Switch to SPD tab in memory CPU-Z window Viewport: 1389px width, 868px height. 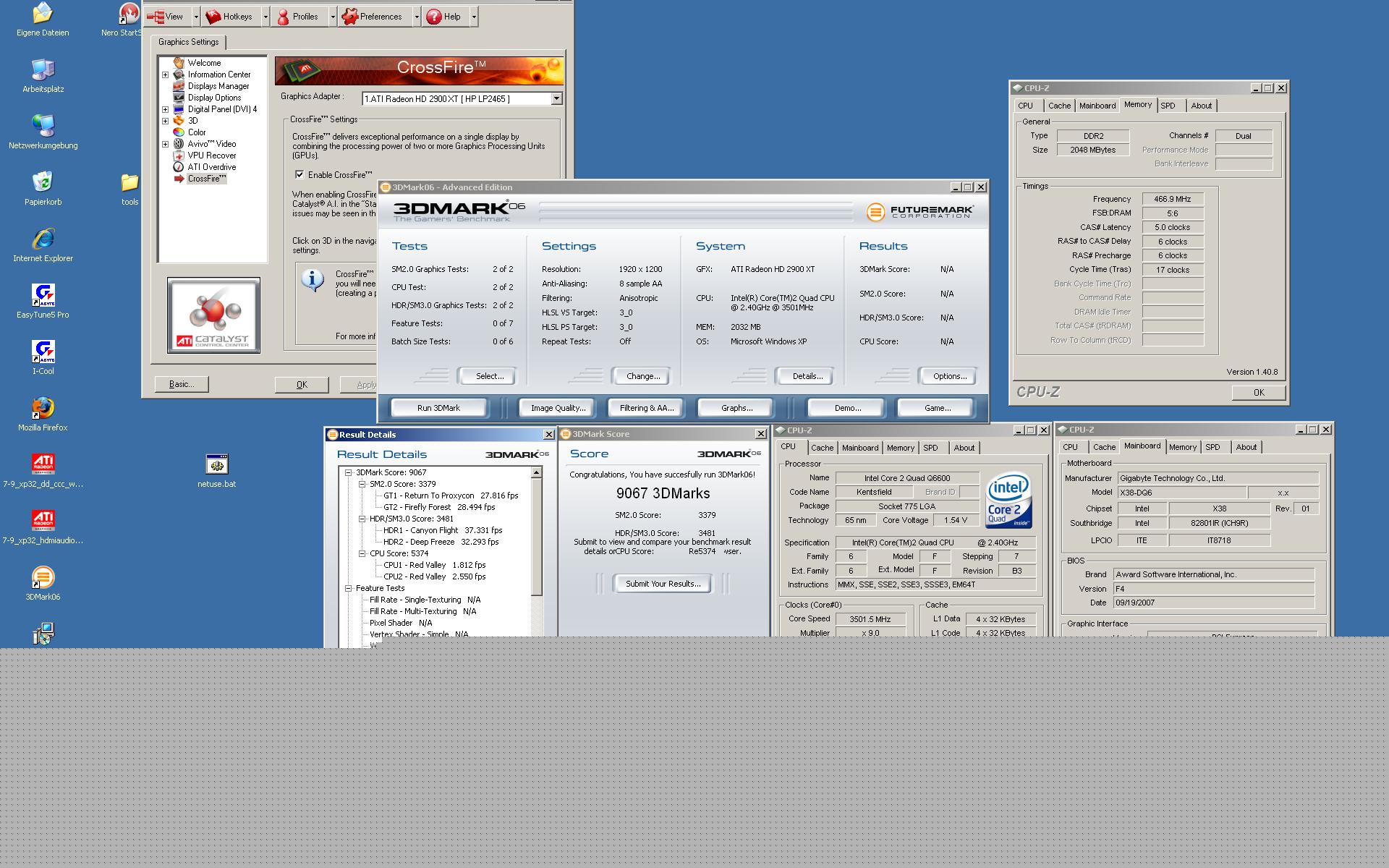1168,106
